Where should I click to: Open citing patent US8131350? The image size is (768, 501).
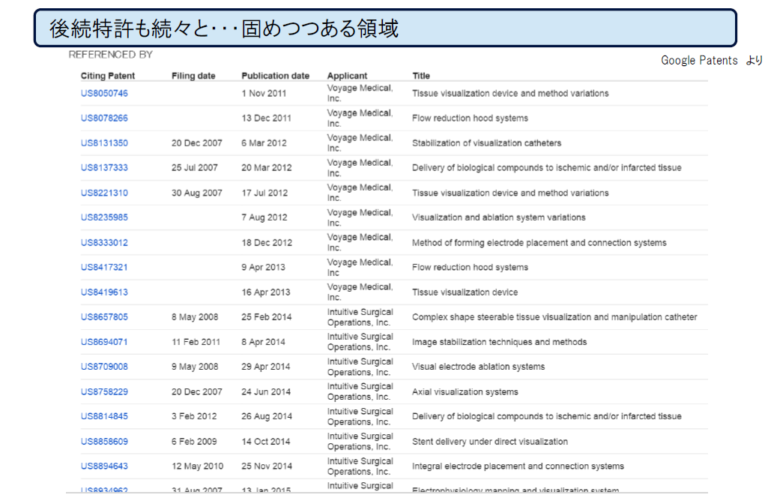coord(104,143)
